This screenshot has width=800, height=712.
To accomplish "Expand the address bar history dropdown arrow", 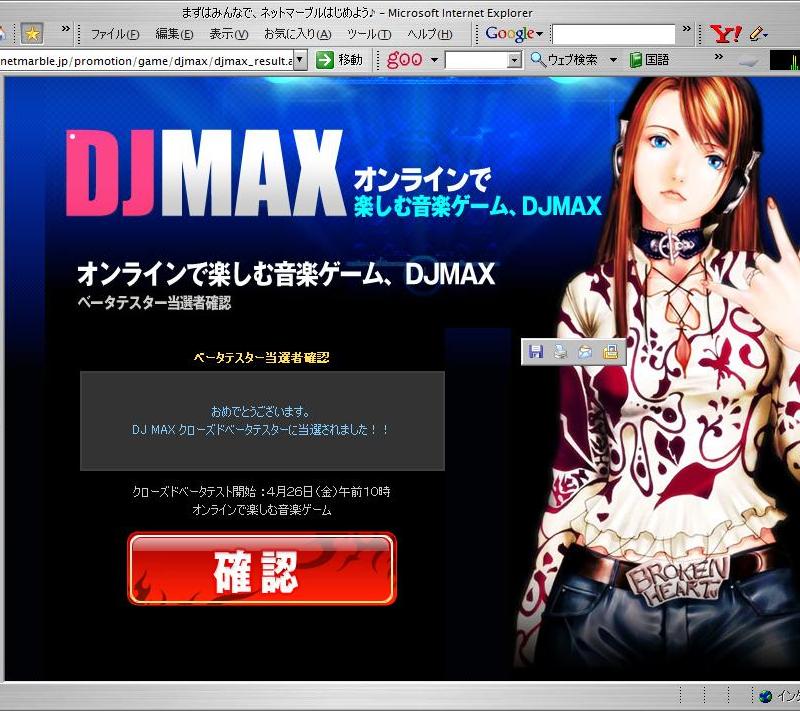I will tap(301, 60).
